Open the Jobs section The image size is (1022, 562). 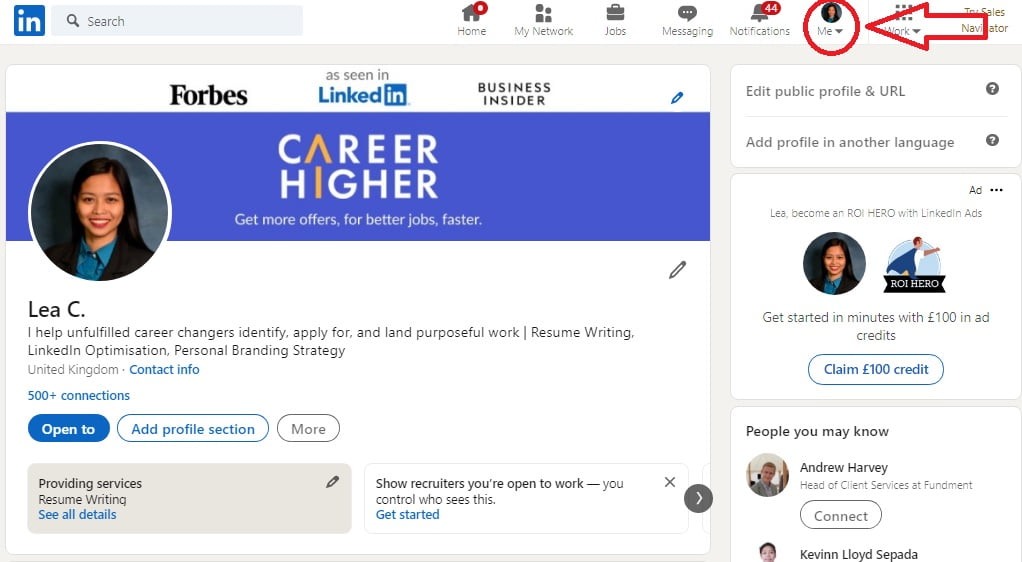[x=615, y=20]
